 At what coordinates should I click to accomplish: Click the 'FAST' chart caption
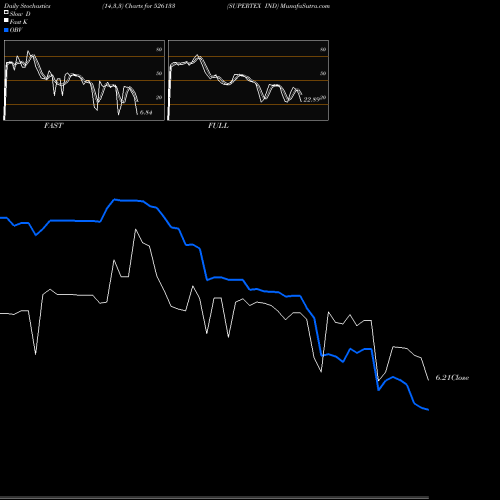[x=53, y=126]
